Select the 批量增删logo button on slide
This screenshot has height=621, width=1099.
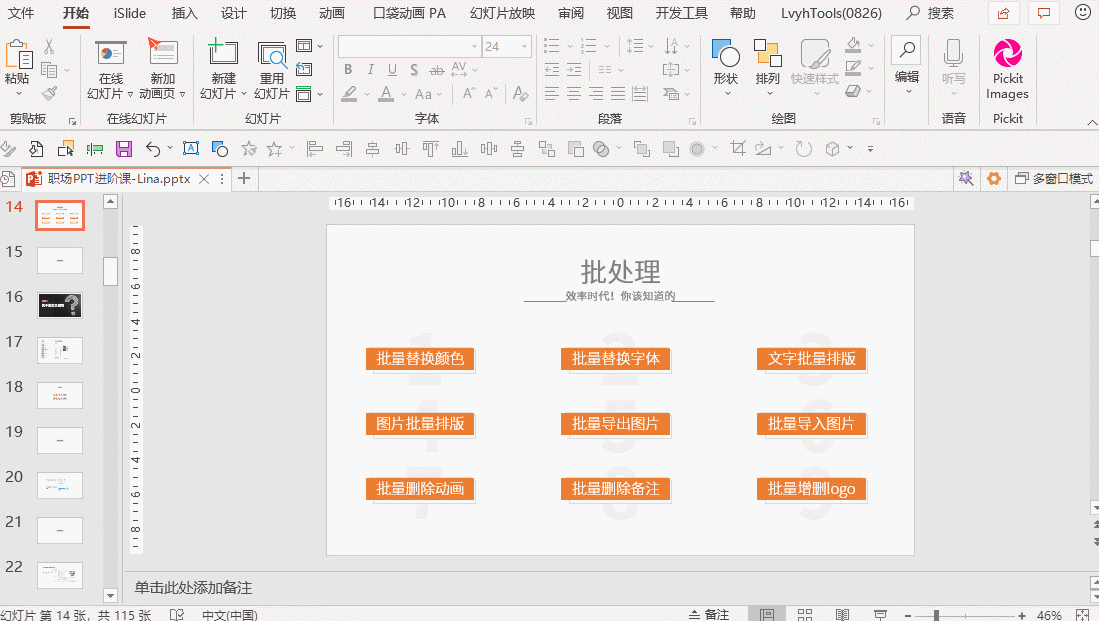(x=811, y=489)
